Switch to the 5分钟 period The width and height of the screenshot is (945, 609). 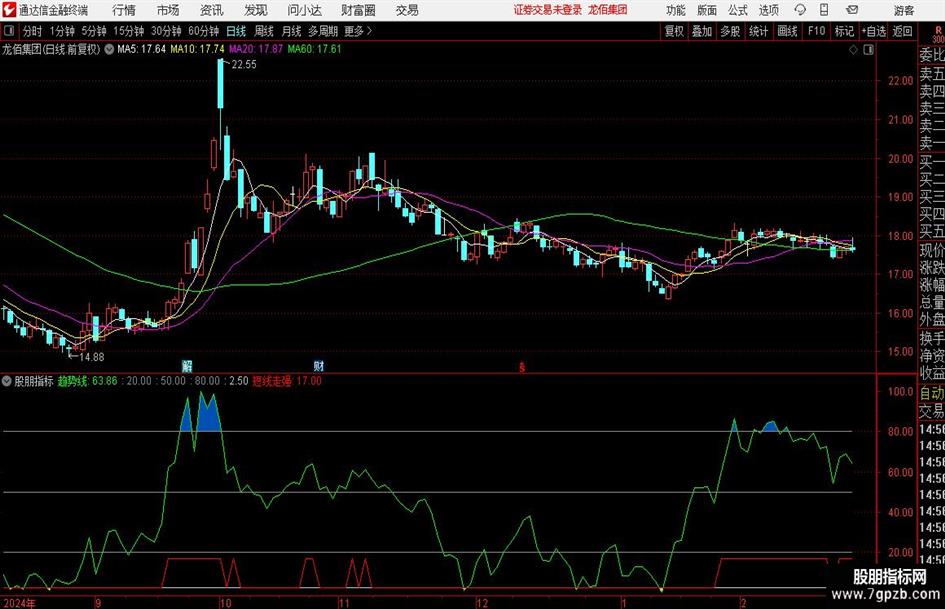click(93, 31)
